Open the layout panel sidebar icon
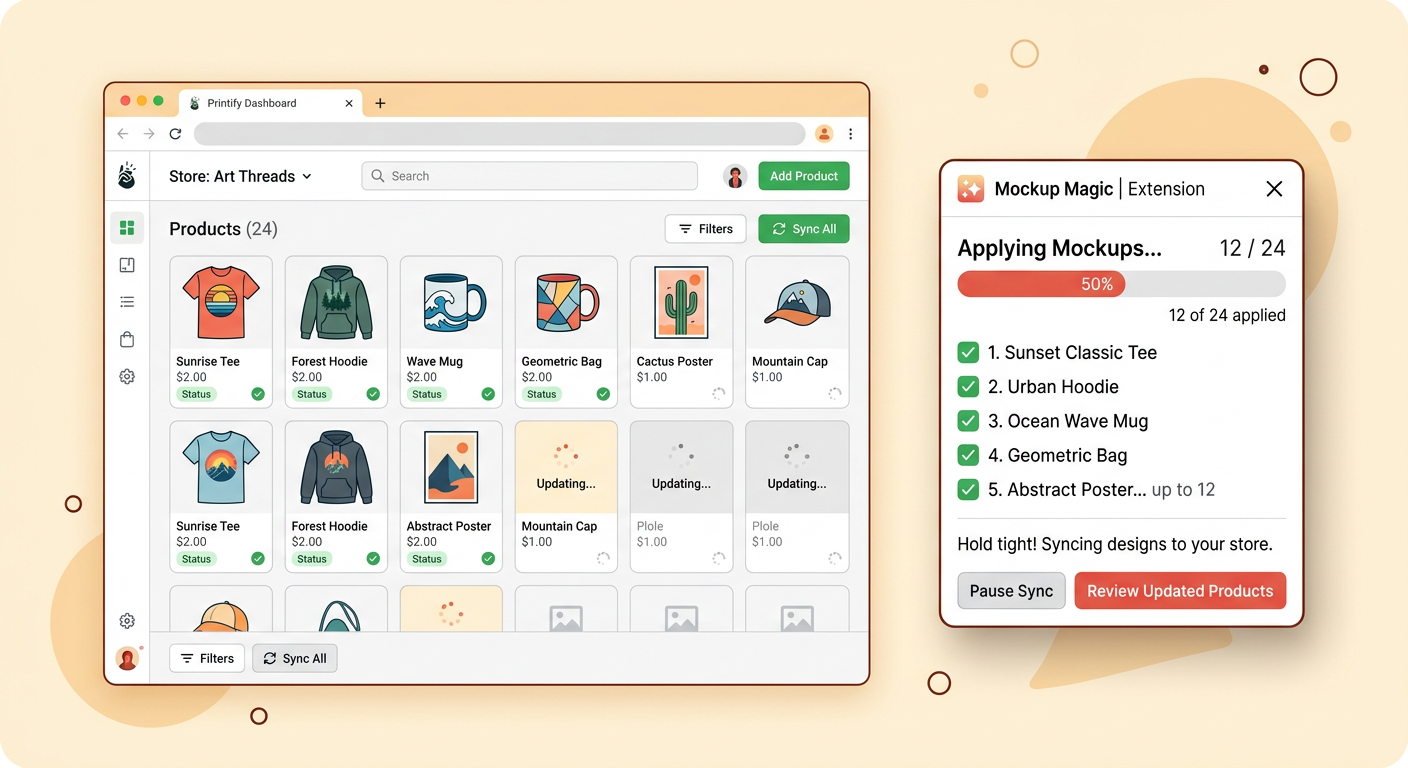 (x=127, y=265)
